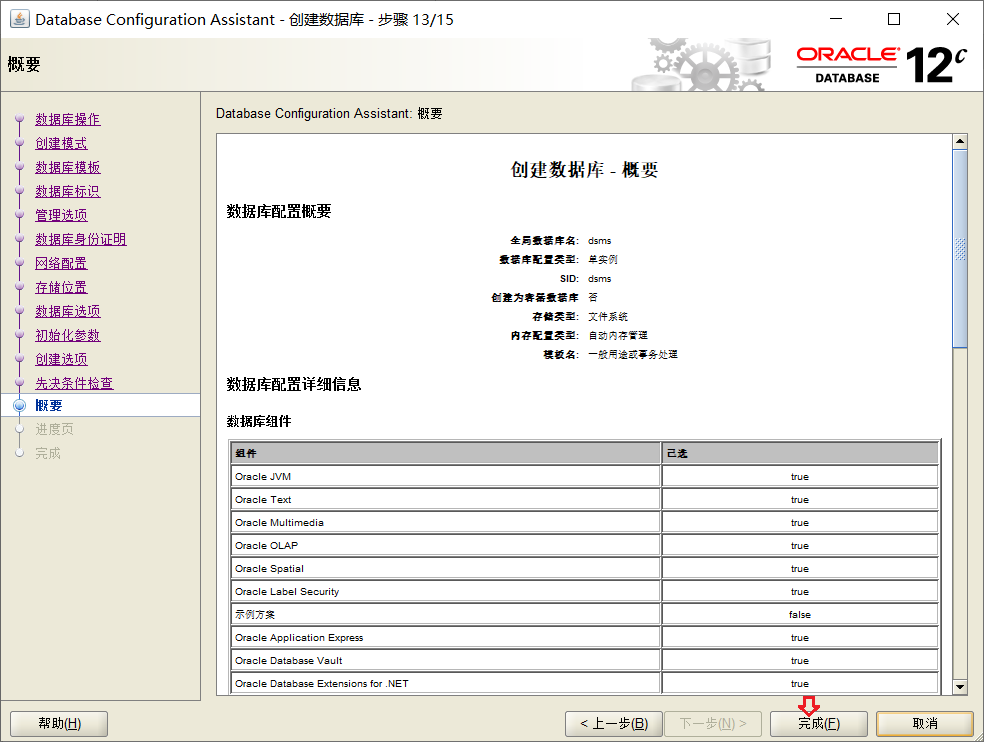This screenshot has height=742, width=984.
Task: Jump to the 数据库标识 step
Action: click(x=68, y=191)
